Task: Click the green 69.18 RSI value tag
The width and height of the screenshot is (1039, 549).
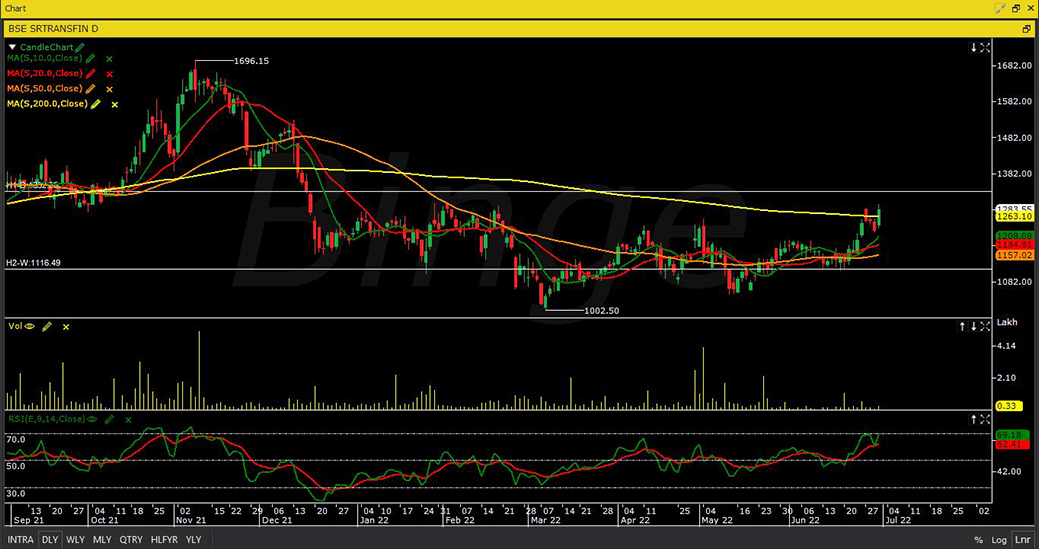Action: point(1014,435)
